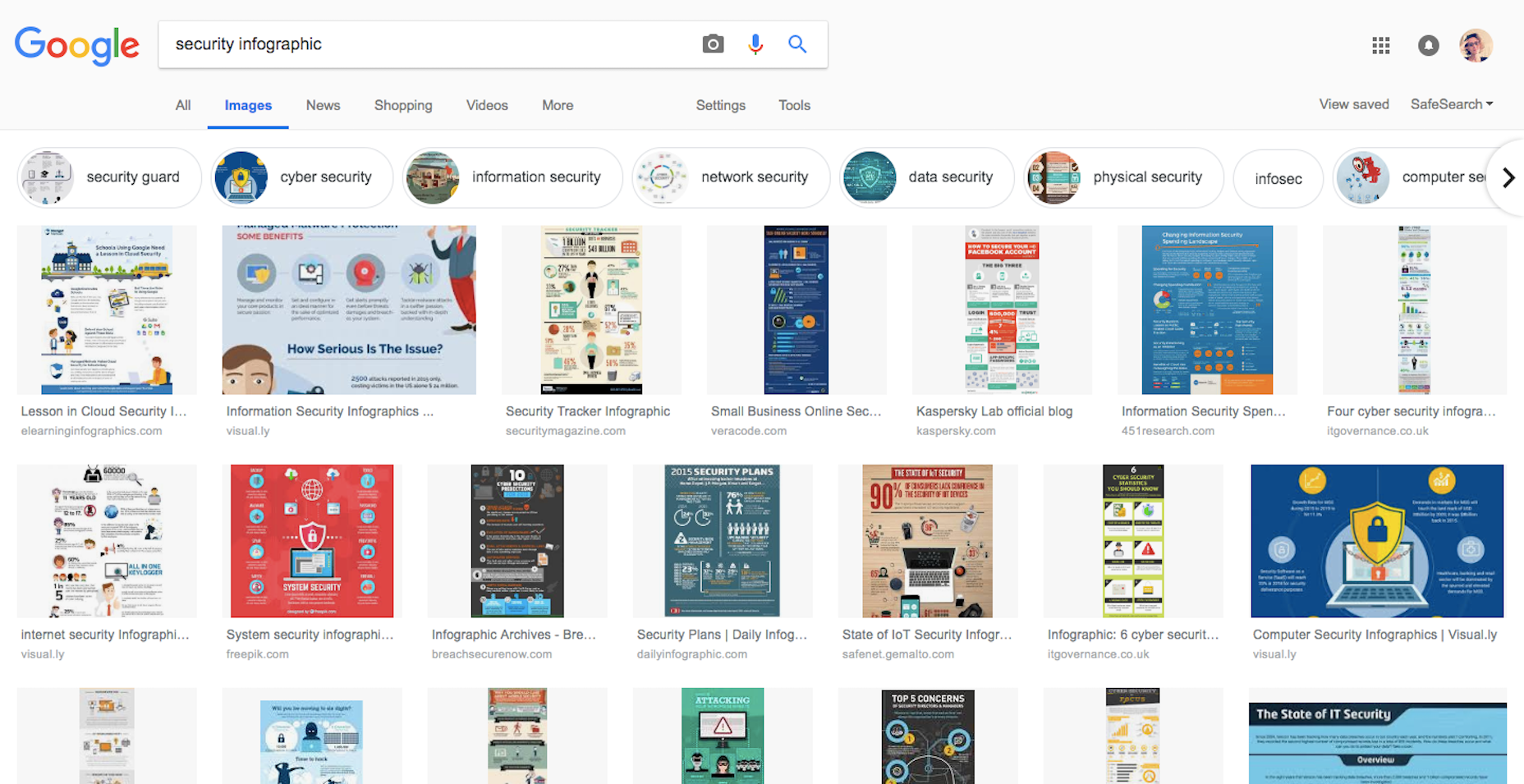Open Information Security Spending 451research thumbnail
This screenshot has width=1524, height=784.
(x=1207, y=310)
